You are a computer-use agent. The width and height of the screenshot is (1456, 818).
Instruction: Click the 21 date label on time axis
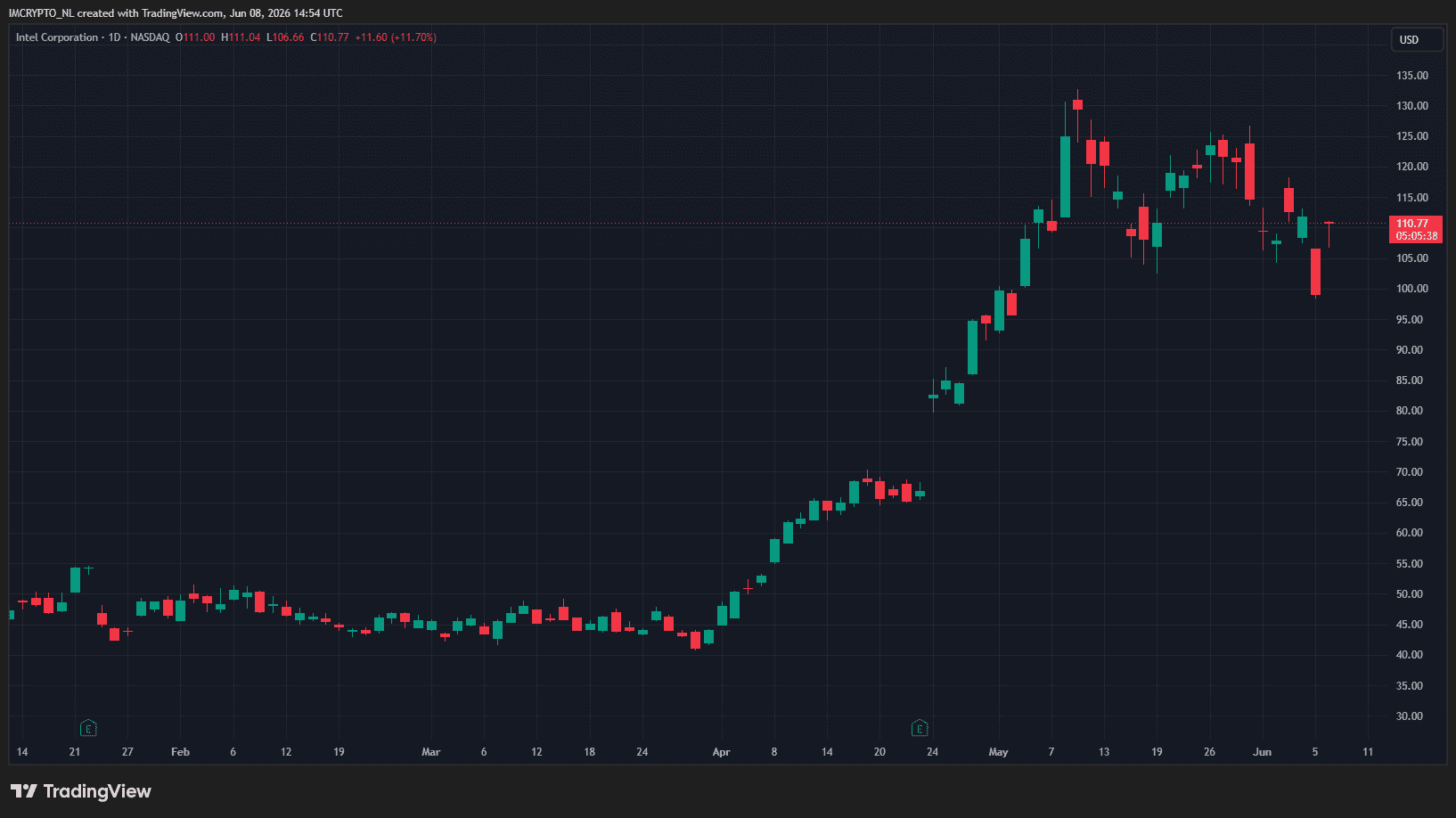[75, 752]
